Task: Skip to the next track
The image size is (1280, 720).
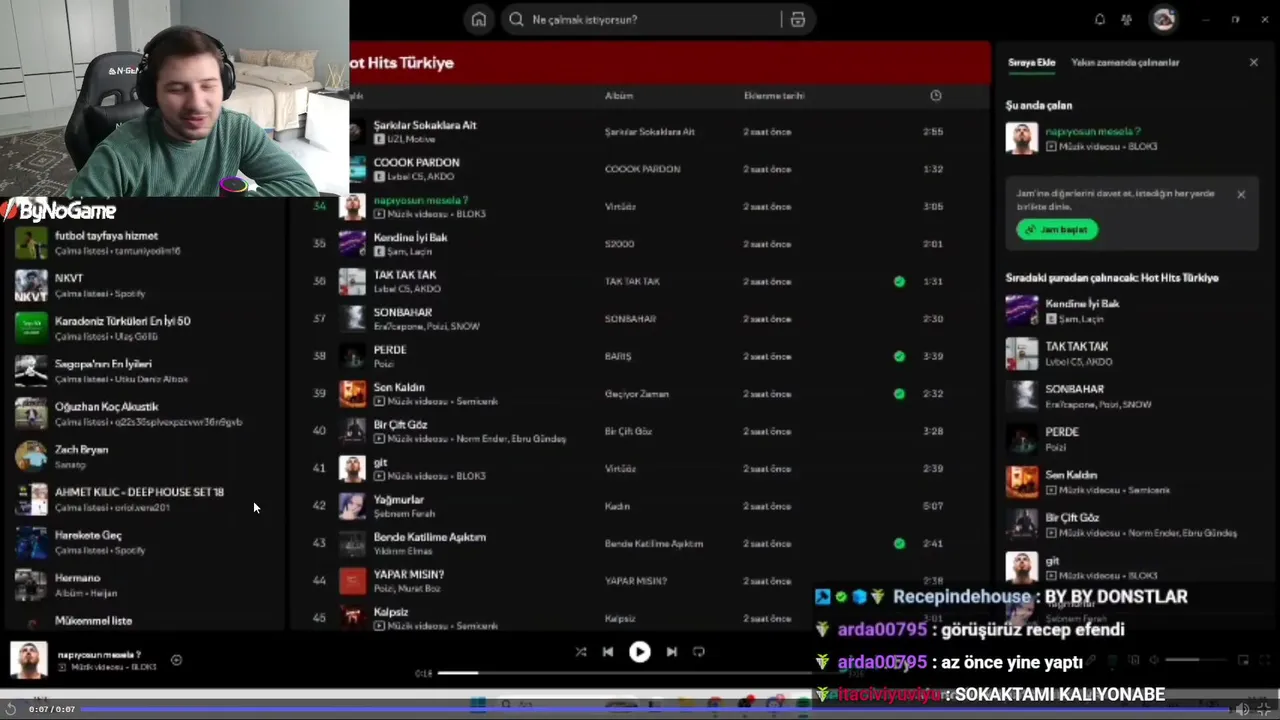Action: [672, 652]
